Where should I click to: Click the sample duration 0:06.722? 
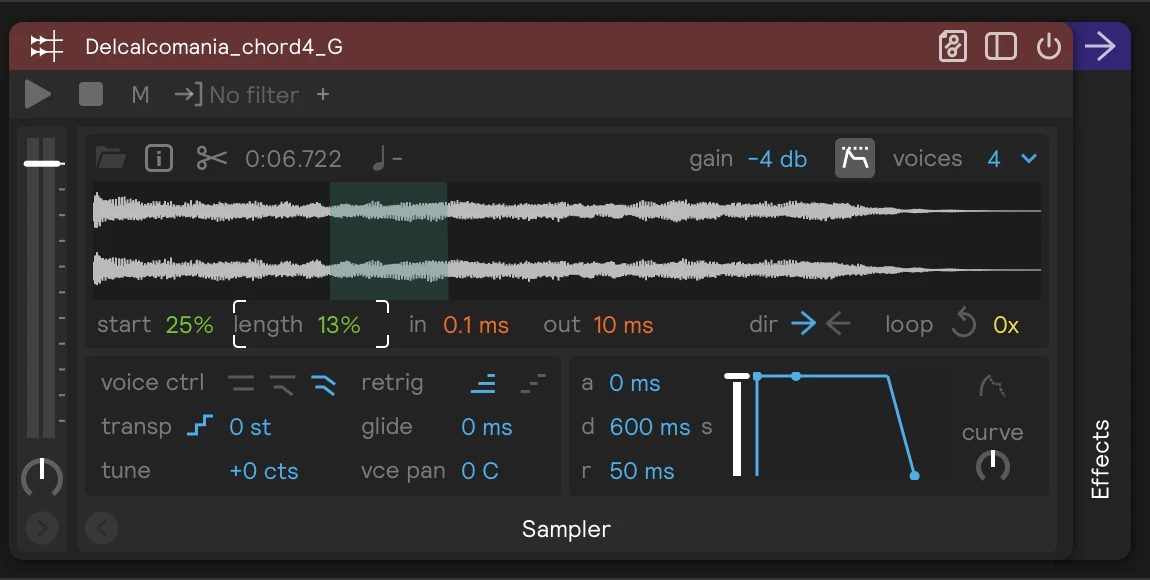click(293, 159)
